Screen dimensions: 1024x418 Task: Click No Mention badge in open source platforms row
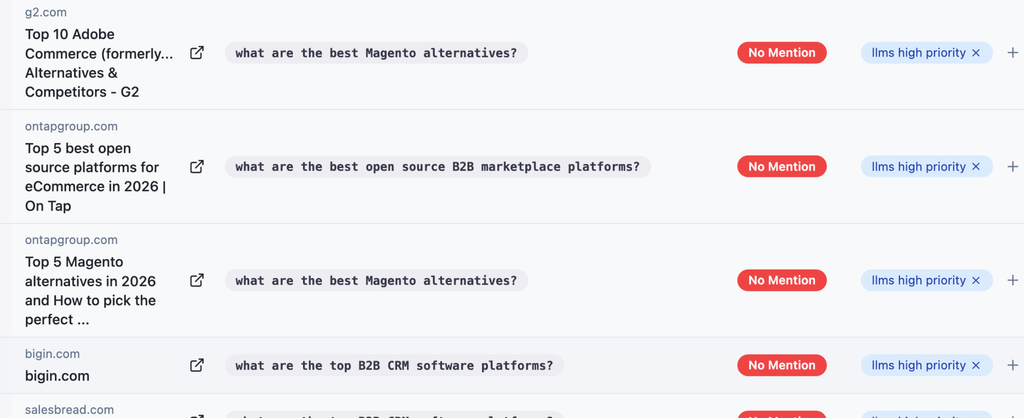782,167
